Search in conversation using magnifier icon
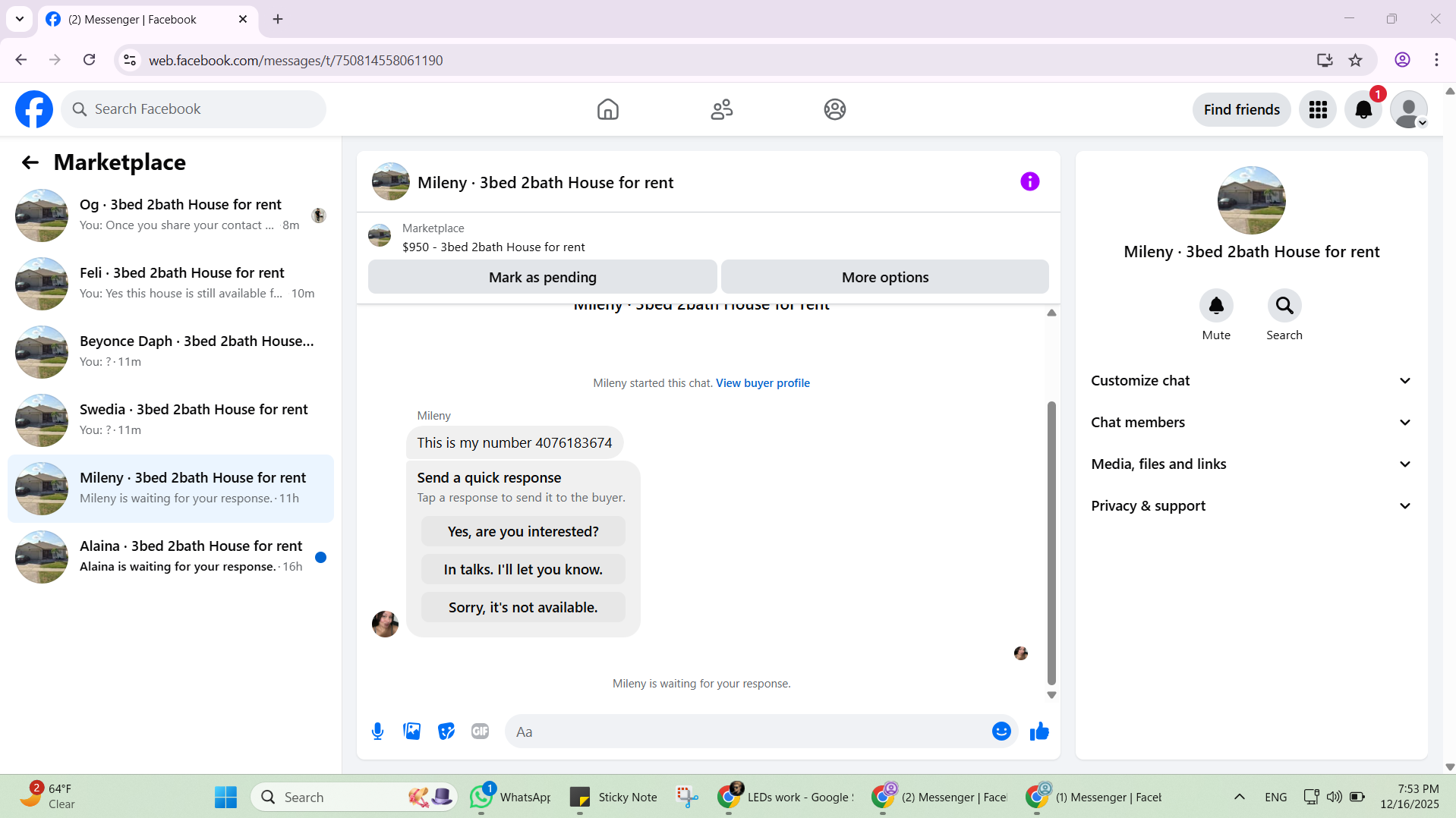The width and height of the screenshot is (1456, 818). point(1284,306)
